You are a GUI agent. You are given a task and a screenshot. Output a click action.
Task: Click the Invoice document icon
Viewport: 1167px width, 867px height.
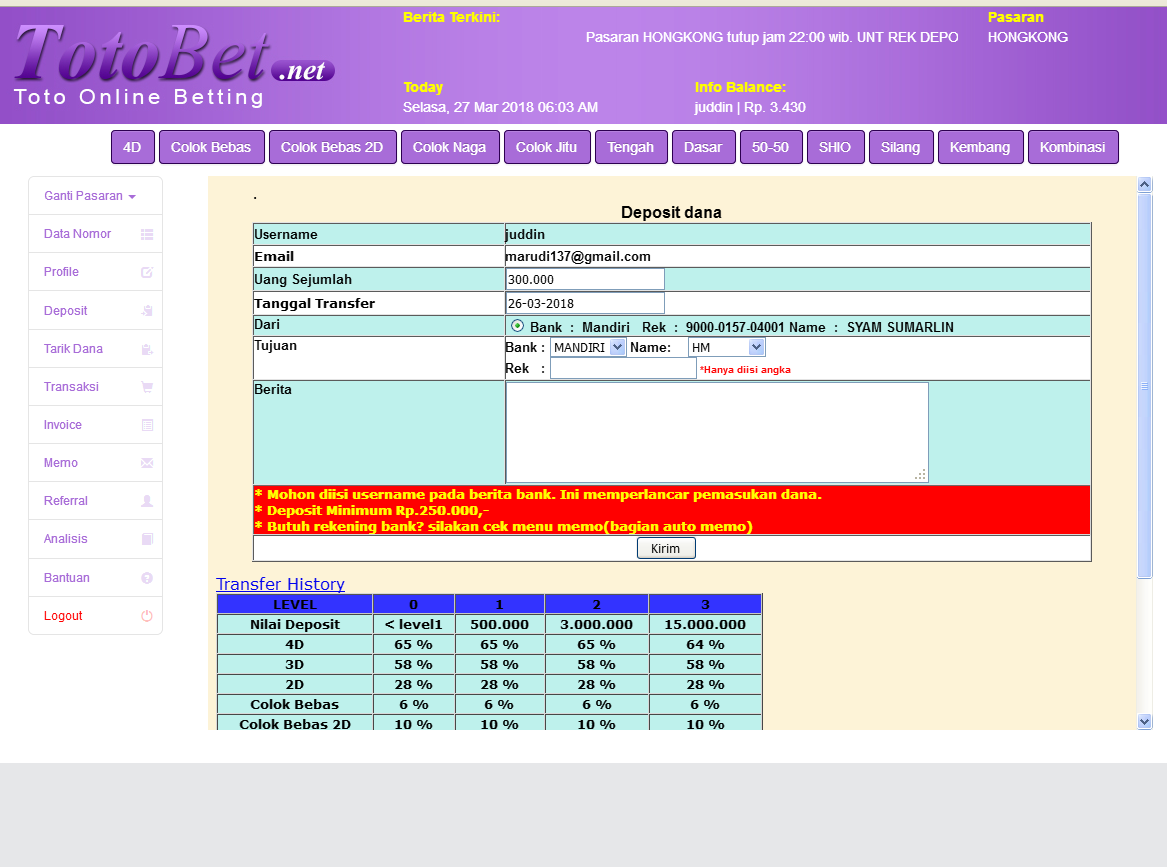pyautogui.click(x=147, y=425)
